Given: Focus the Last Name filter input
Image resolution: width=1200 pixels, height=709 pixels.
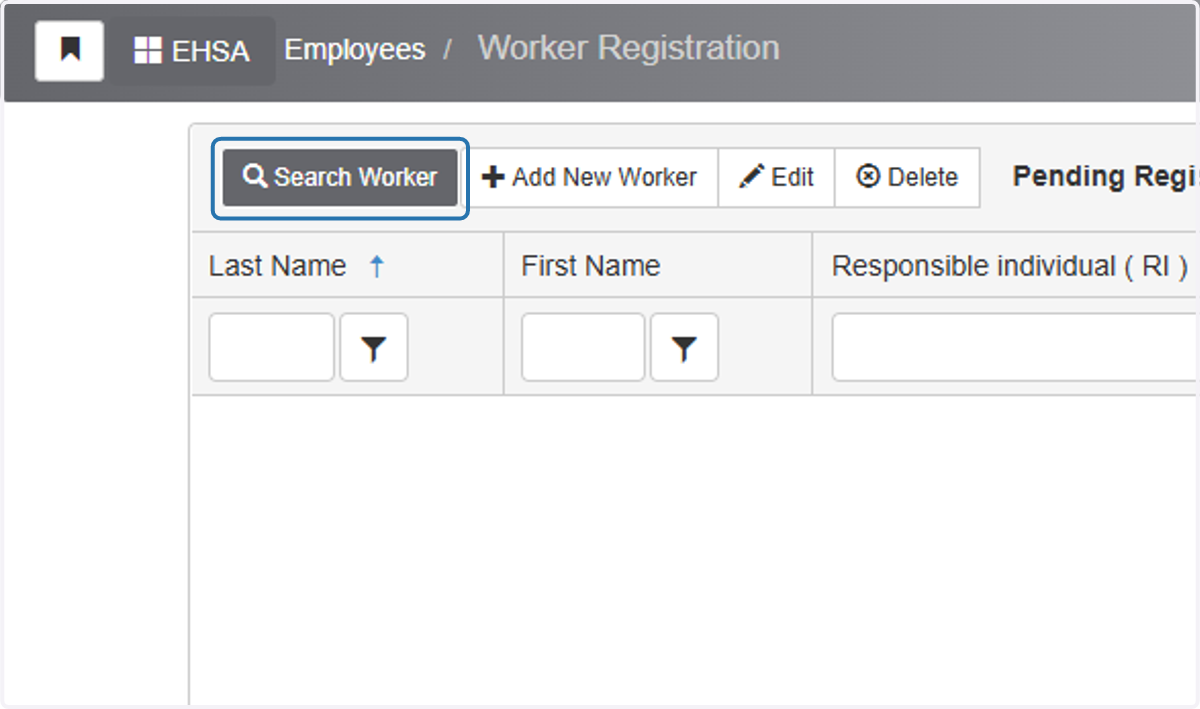Looking at the screenshot, I should tap(272, 347).
